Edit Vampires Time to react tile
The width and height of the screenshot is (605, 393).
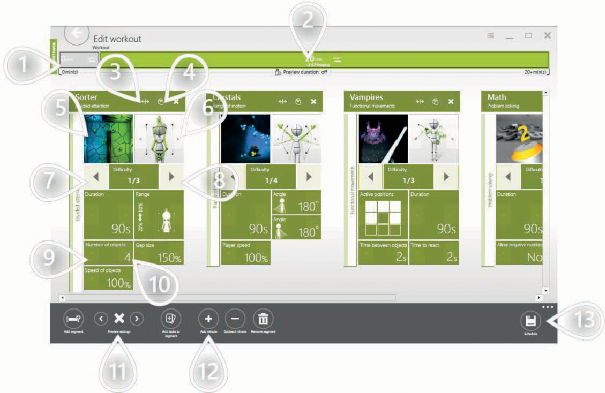434,253
